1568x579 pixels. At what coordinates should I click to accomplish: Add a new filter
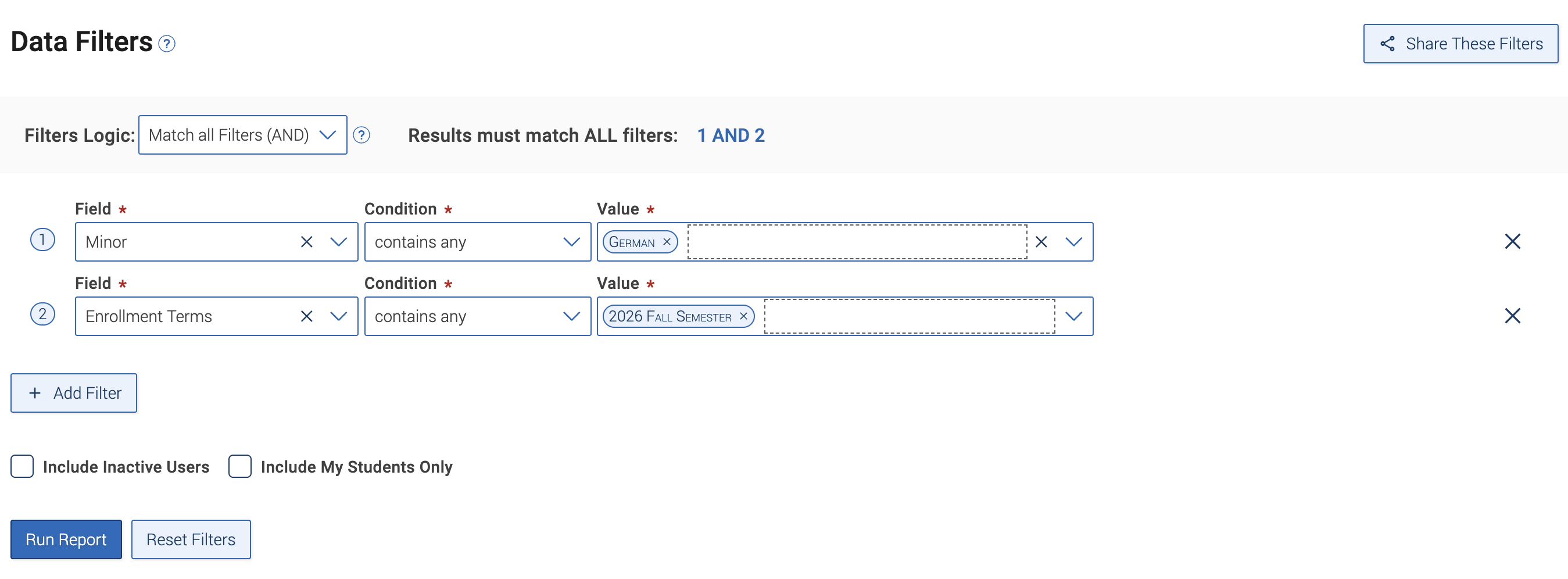pos(74,393)
